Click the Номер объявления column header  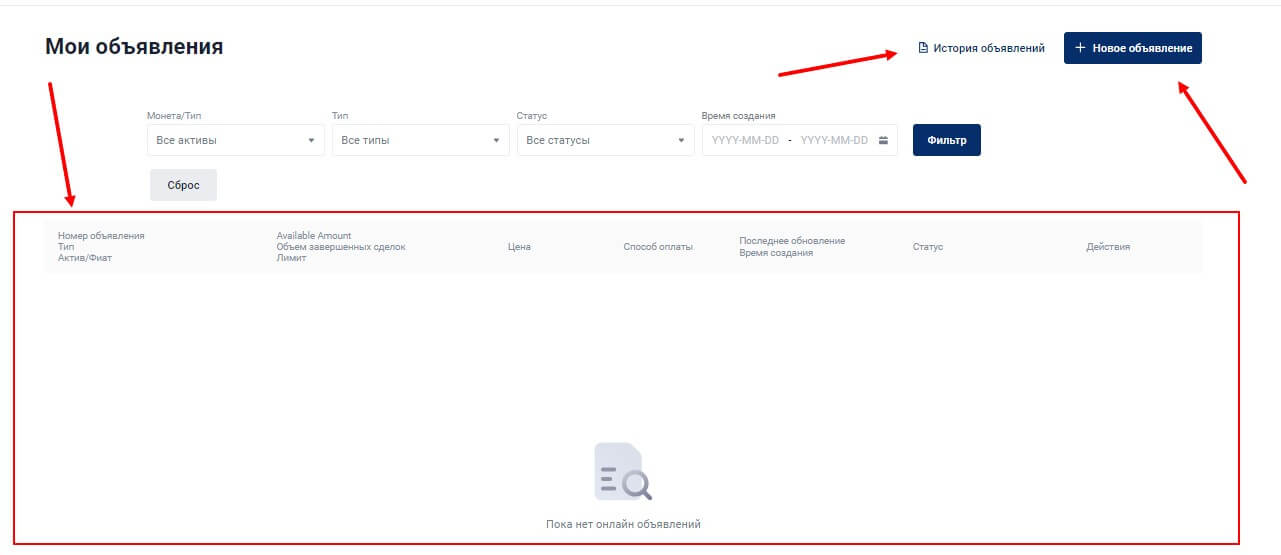(x=101, y=236)
